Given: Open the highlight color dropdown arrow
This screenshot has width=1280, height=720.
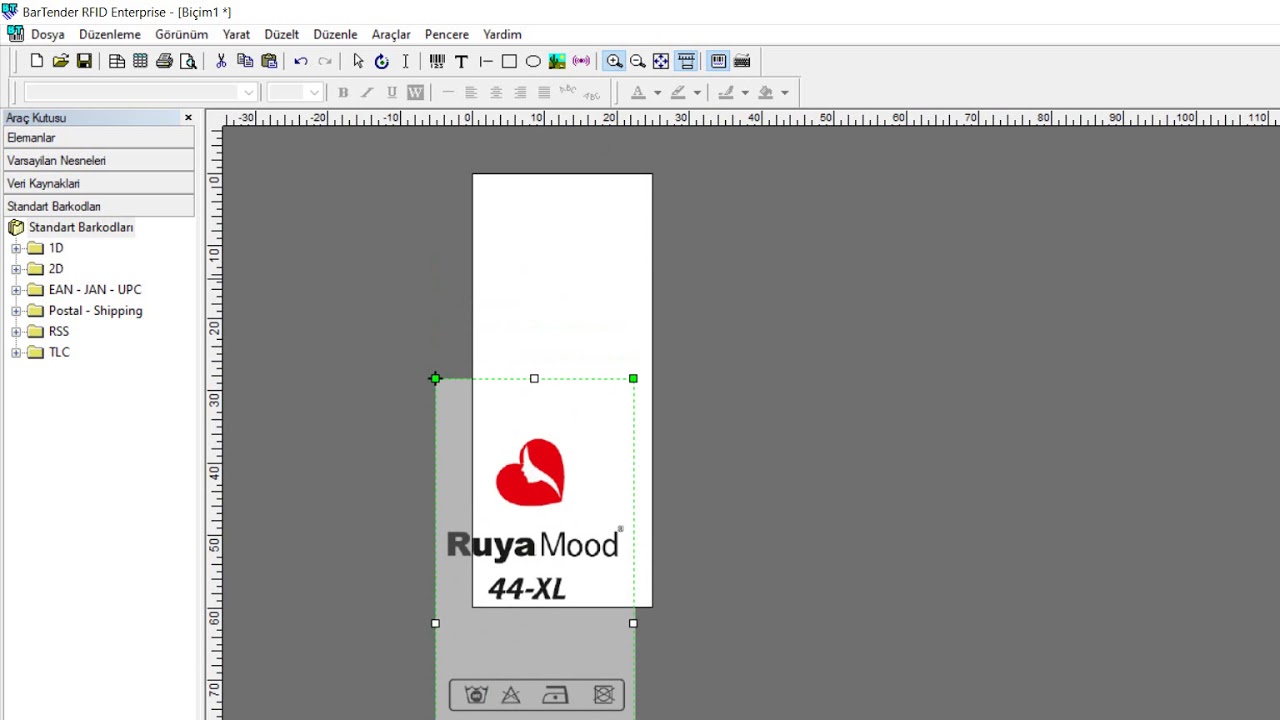Looking at the screenshot, I should (x=697, y=92).
